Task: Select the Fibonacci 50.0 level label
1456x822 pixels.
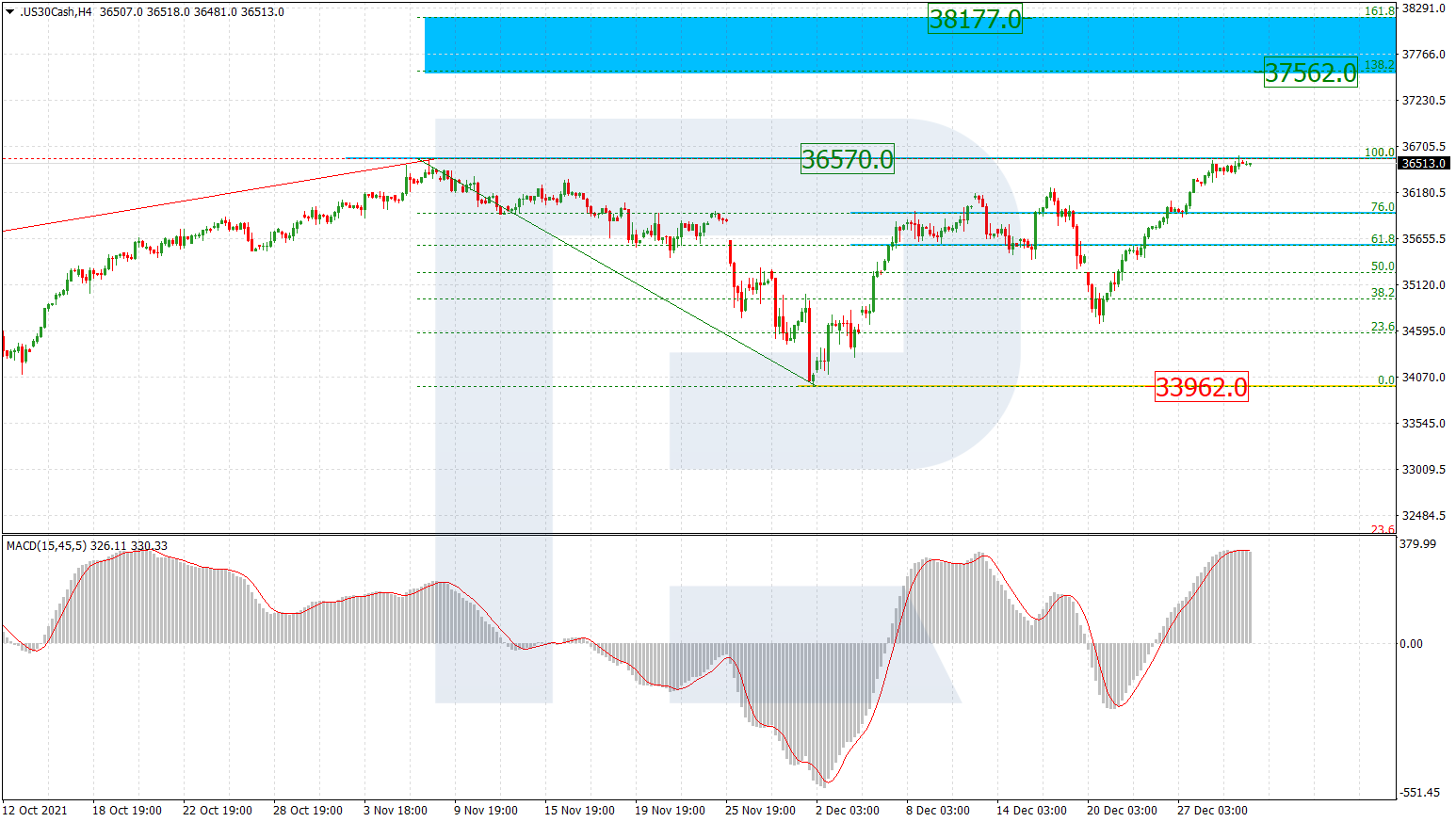Action: click(x=1383, y=266)
